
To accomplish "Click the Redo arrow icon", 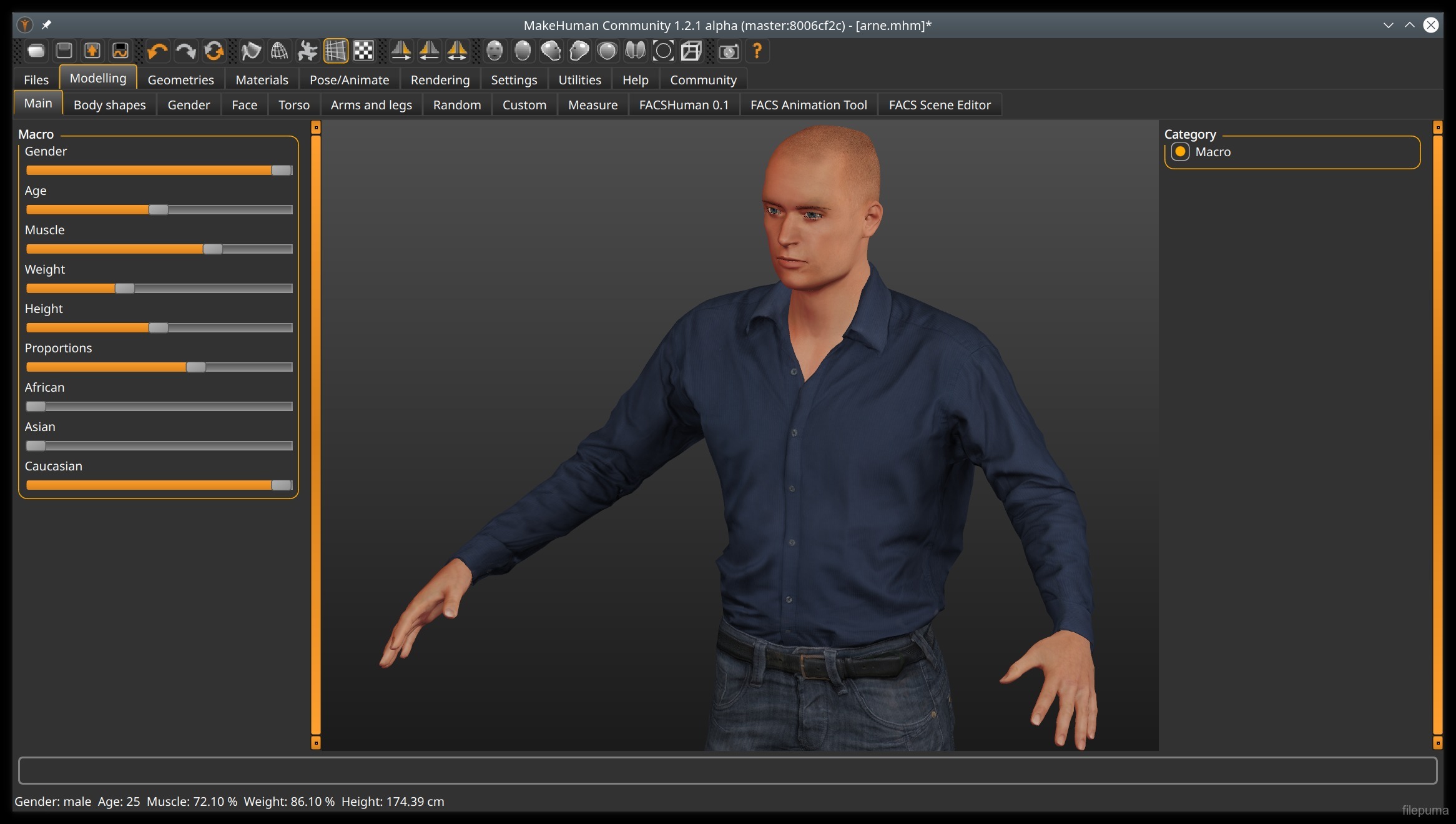I will [x=185, y=51].
